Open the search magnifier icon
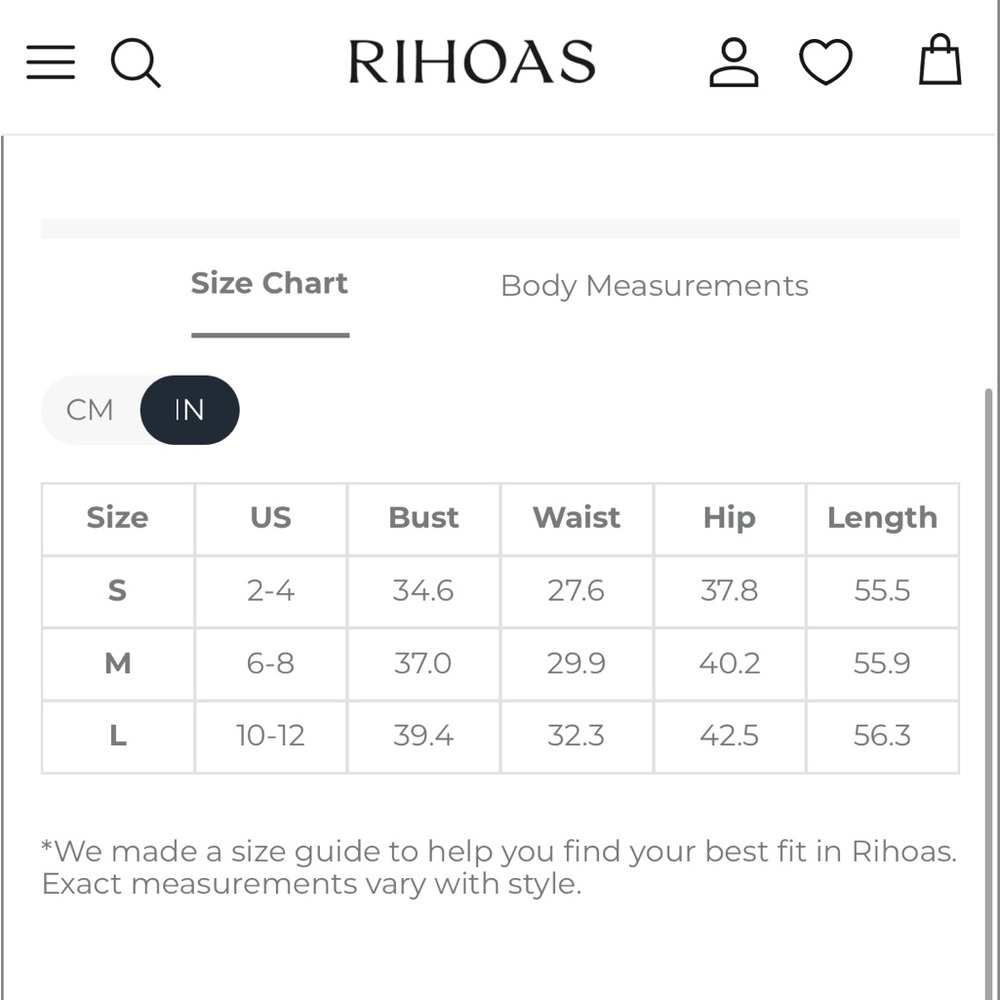 [135, 62]
